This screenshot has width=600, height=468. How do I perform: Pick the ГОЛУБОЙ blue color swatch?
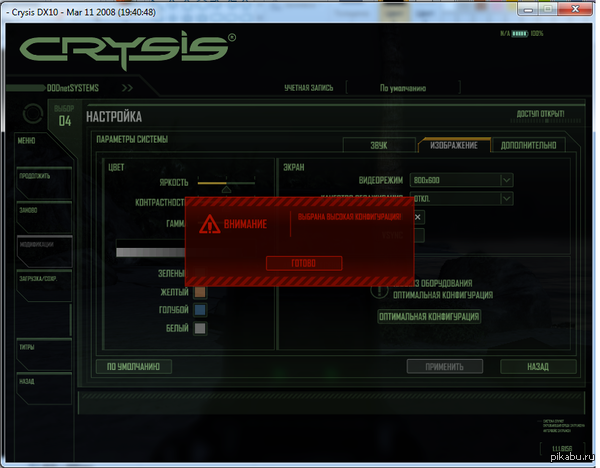[200, 310]
